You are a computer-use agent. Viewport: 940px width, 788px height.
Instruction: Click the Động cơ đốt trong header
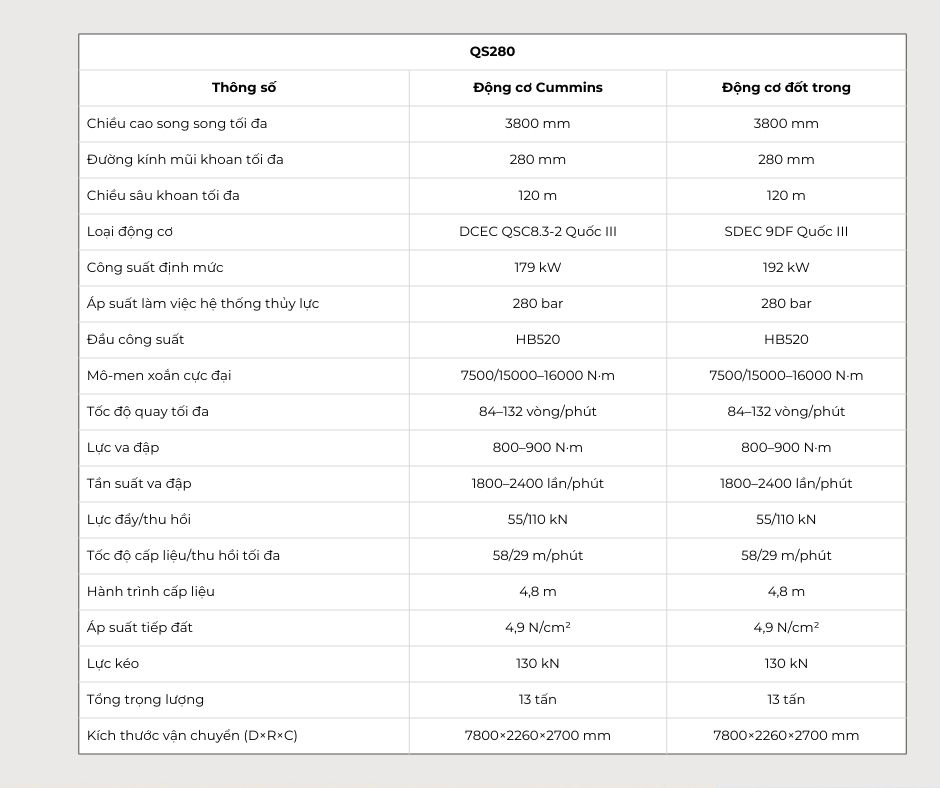pyautogui.click(x=786, y=87)
